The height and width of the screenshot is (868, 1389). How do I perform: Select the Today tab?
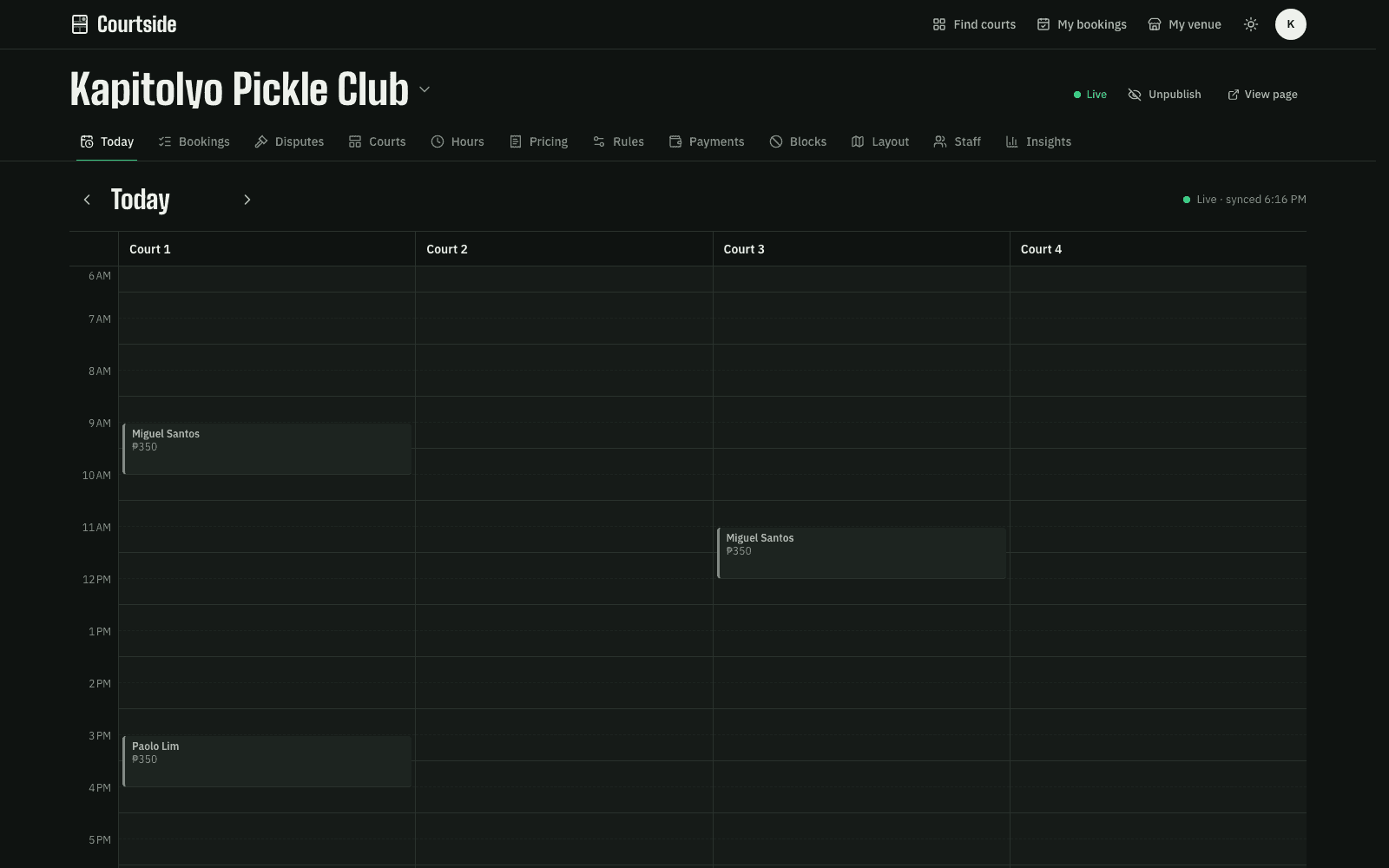click(107, 141)
